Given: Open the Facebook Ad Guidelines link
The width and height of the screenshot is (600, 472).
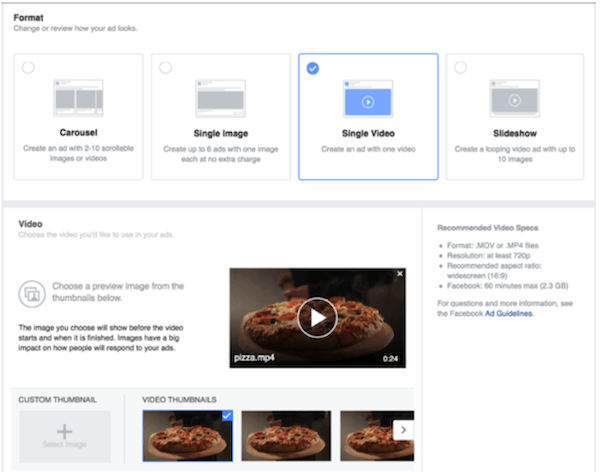Looking at the screenshot, I should 510,313.
